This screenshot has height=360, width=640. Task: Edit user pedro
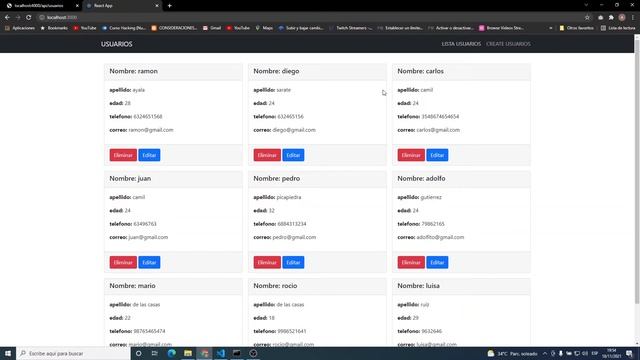(293, 262)
